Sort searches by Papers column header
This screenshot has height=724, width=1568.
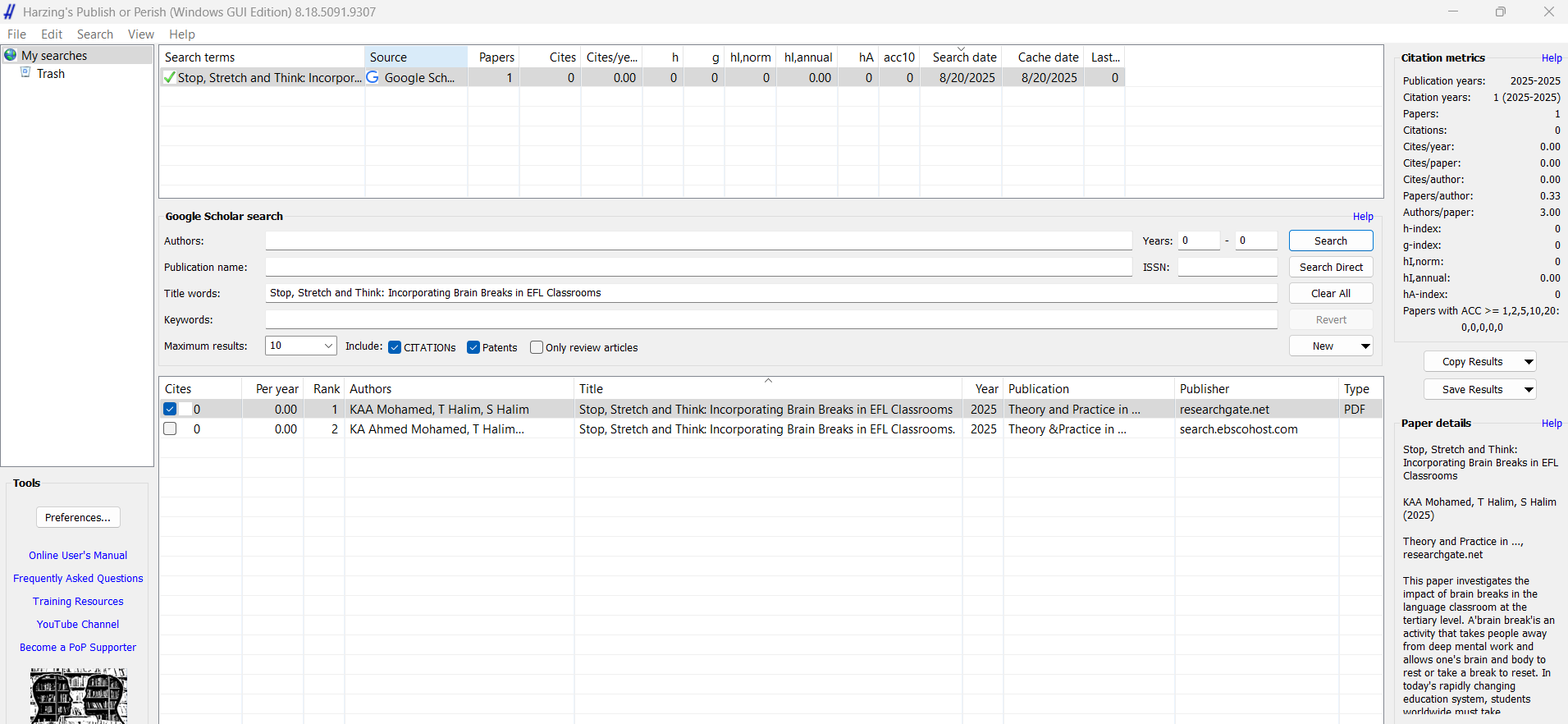click(494, 57)
